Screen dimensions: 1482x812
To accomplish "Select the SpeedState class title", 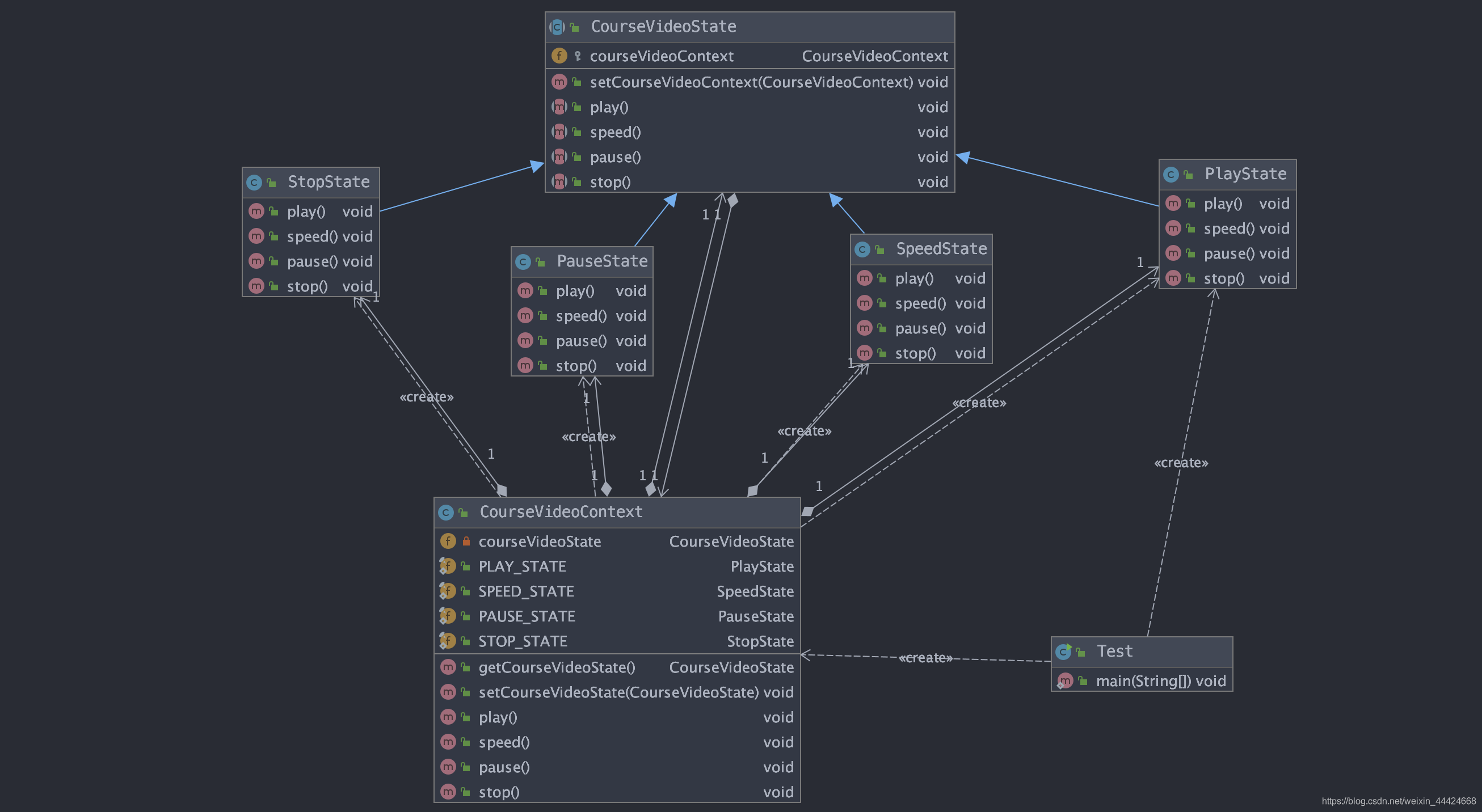I will tap(941, 249).
